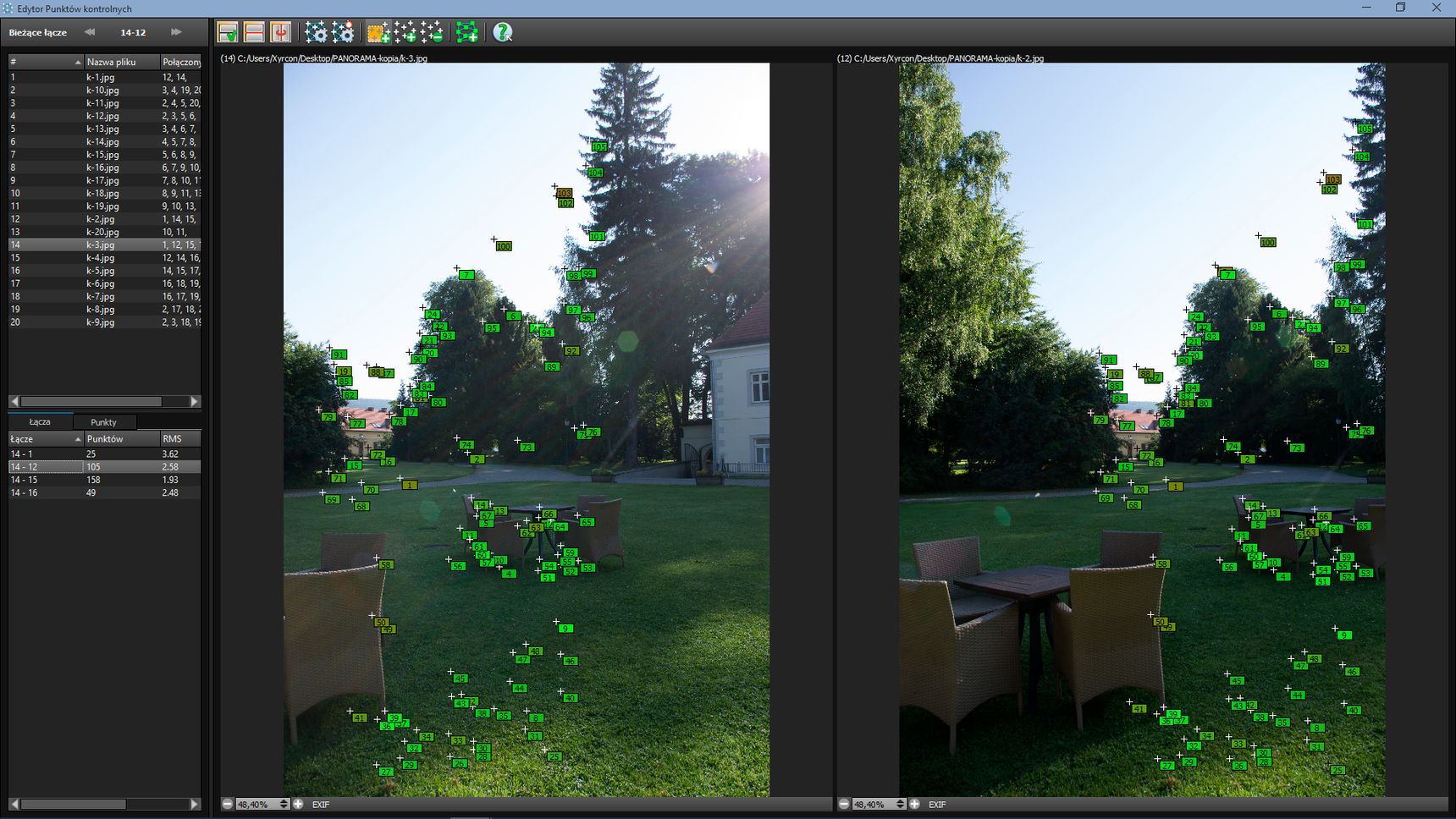
Task: Click control points gear icon with red dot
Action: pyautogui.click(x=343, y=32)
